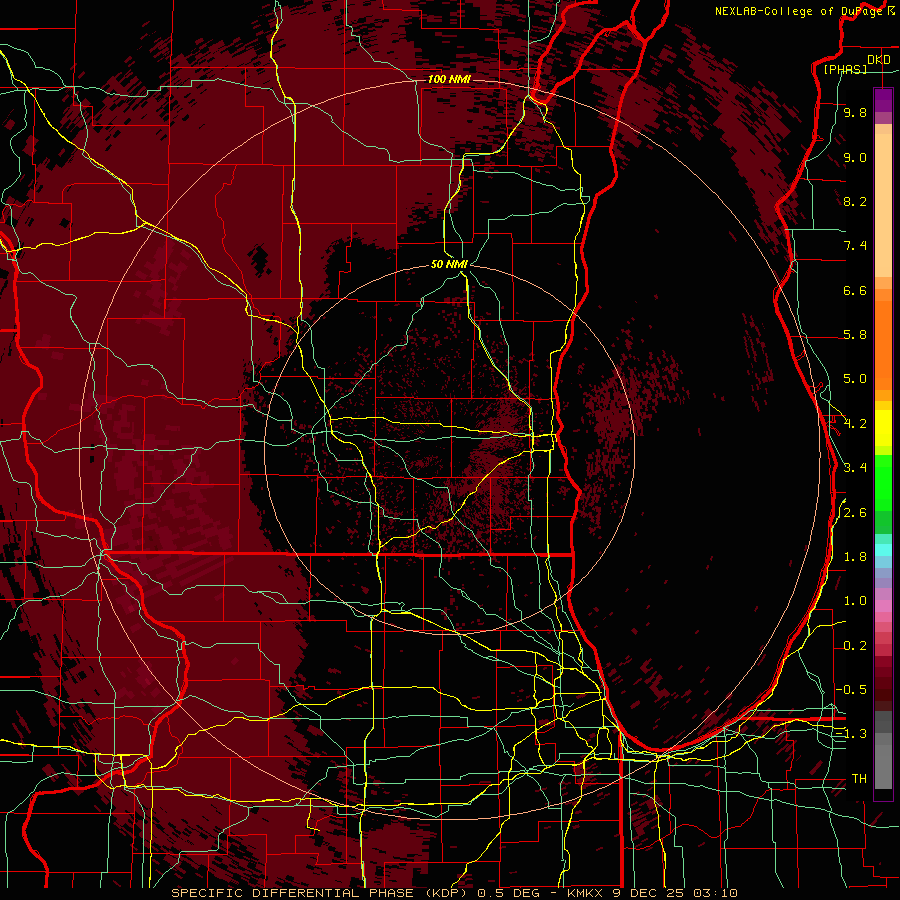Click the 3.4 scale value
The image size is (900, 900).
pos(855,468)
